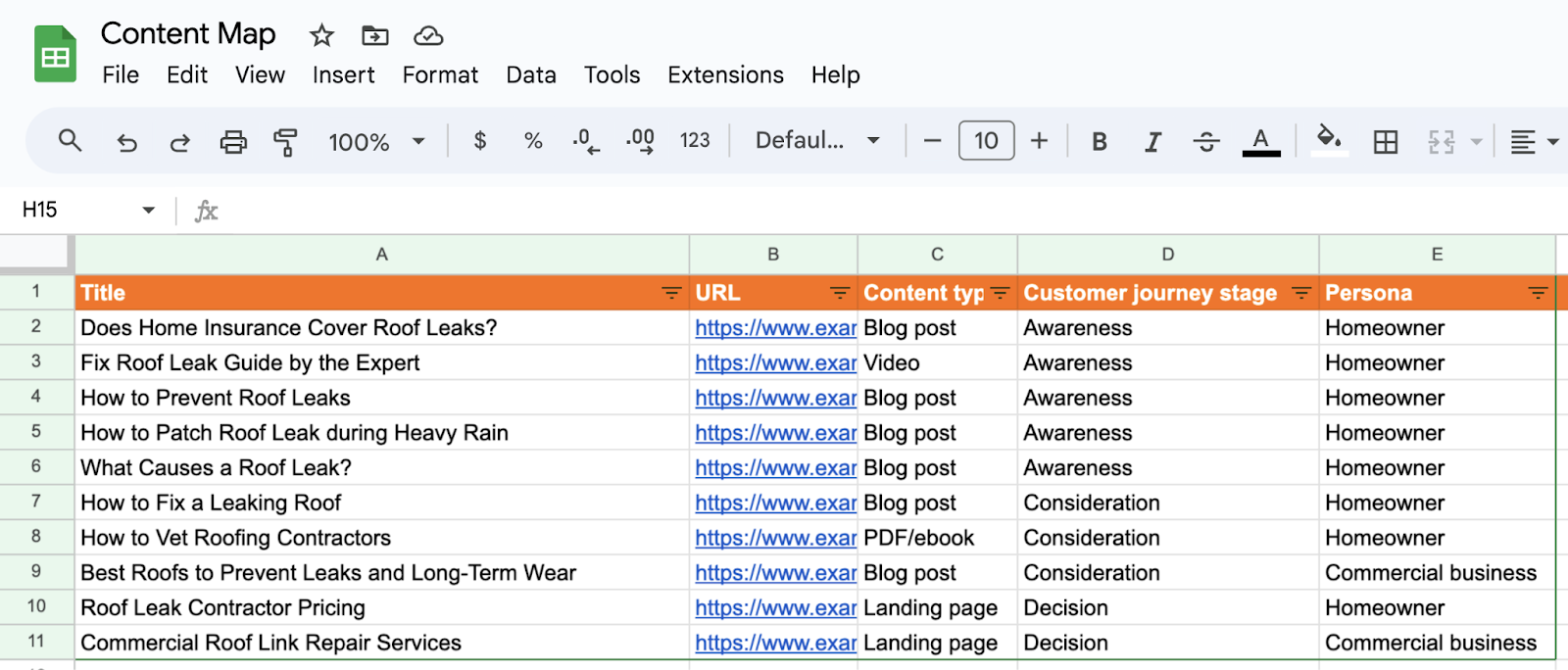Open the Default font dropdown

tap(817, 141)
